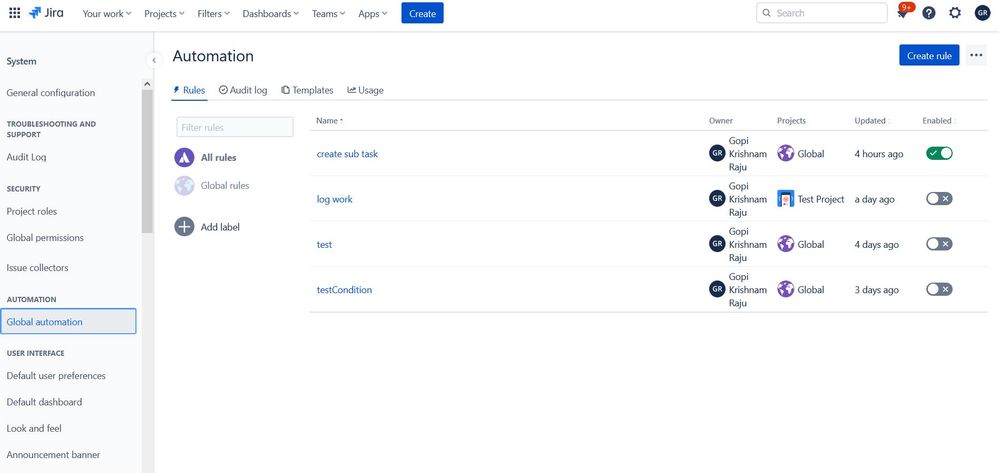The image size is (999, 473).
Task: Click the Global globe icon in test row
Action: (x=786, y=244)
